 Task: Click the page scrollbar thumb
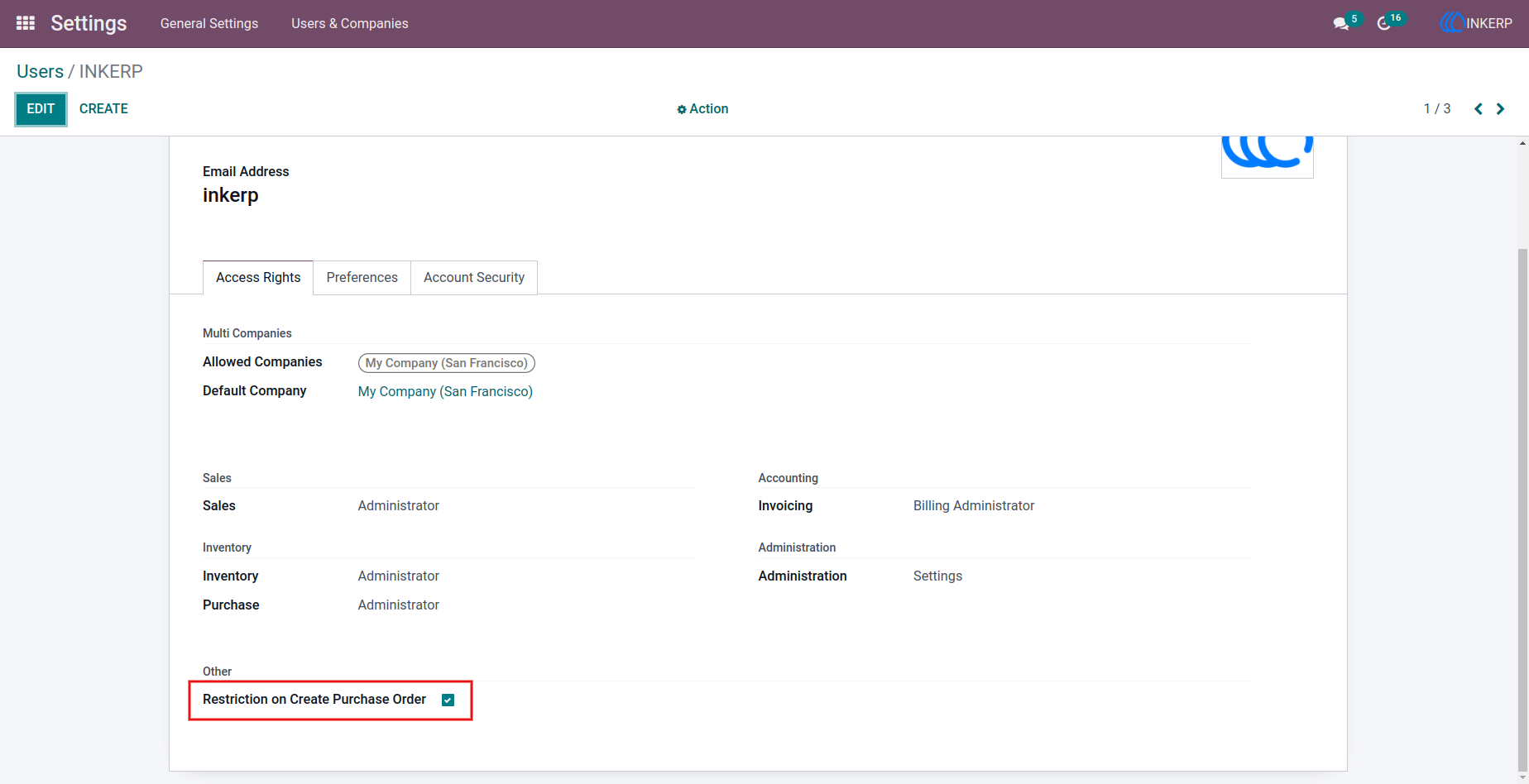click(x=1522, y=509)
